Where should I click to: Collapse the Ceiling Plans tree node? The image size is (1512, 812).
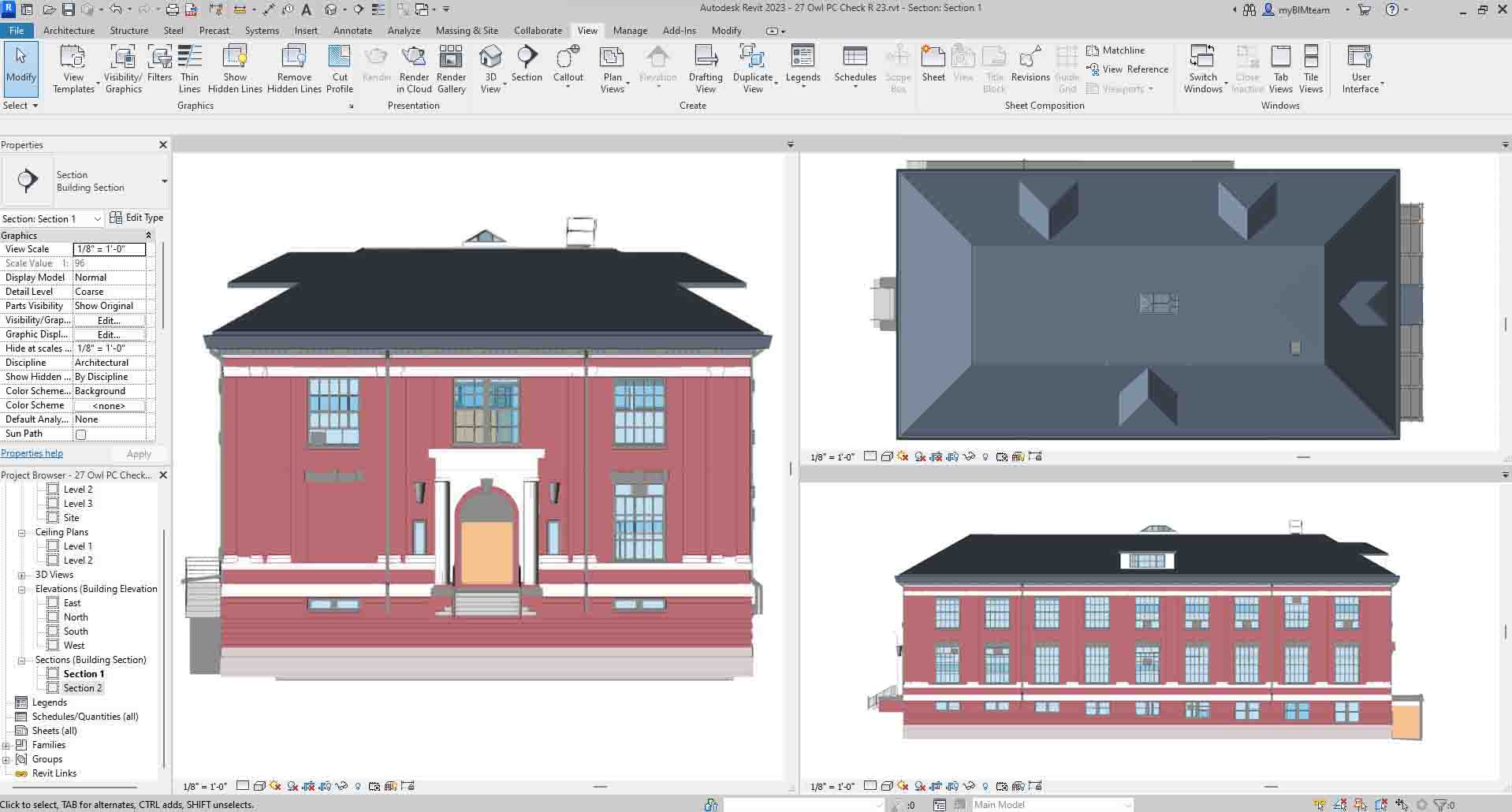[x=22, y=533]
